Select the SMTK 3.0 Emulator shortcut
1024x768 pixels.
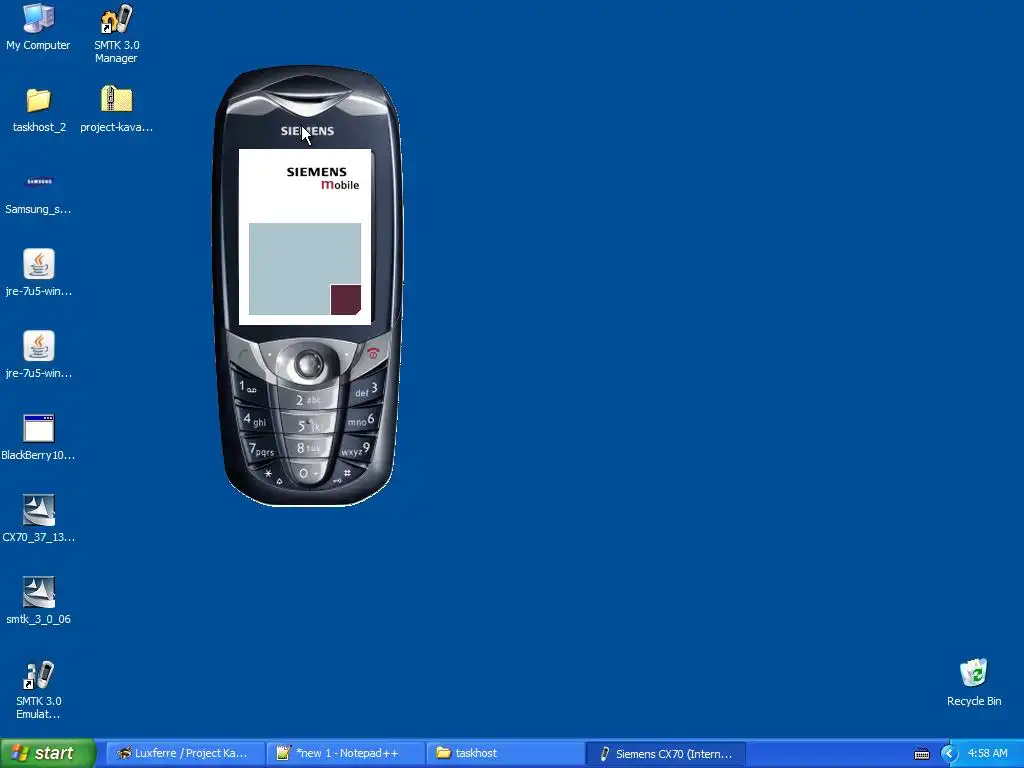point(39,690)
